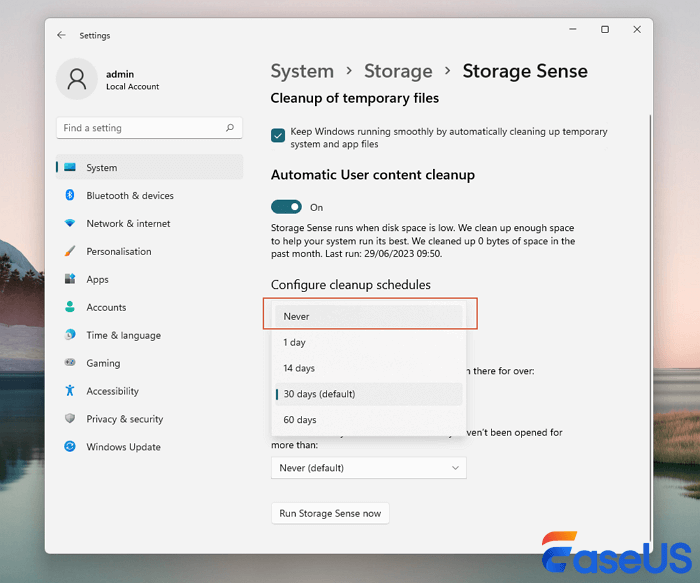Click the Apps icon in sidebar
Image resolution: width=700 pixels, height=583 pixels.
pyautogui.click(x=70, y=280)
